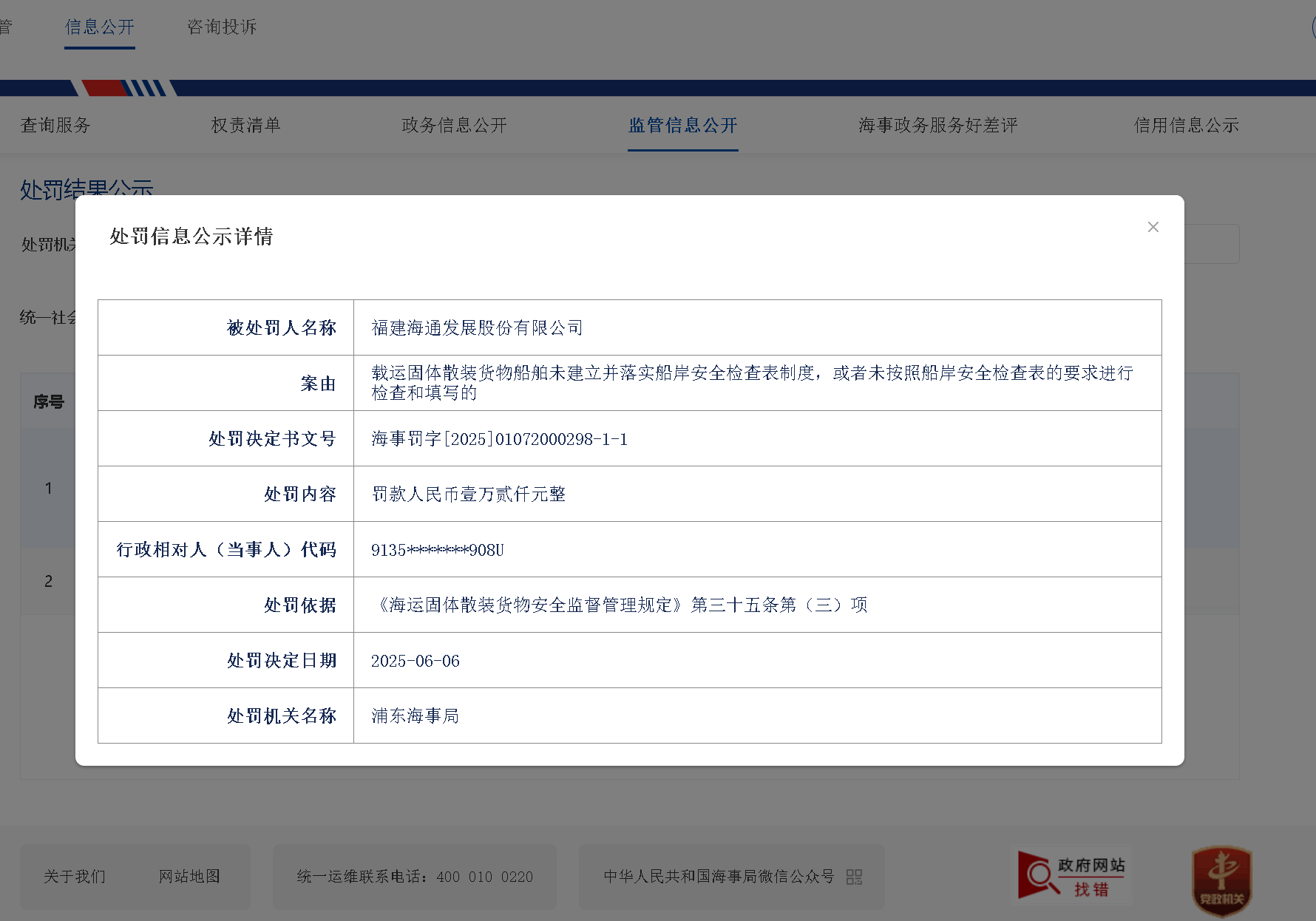The width and height of the screenshot is (1316, 921).
Task: Click the 政府网站找错 badge
Action: pos(1073,876)
